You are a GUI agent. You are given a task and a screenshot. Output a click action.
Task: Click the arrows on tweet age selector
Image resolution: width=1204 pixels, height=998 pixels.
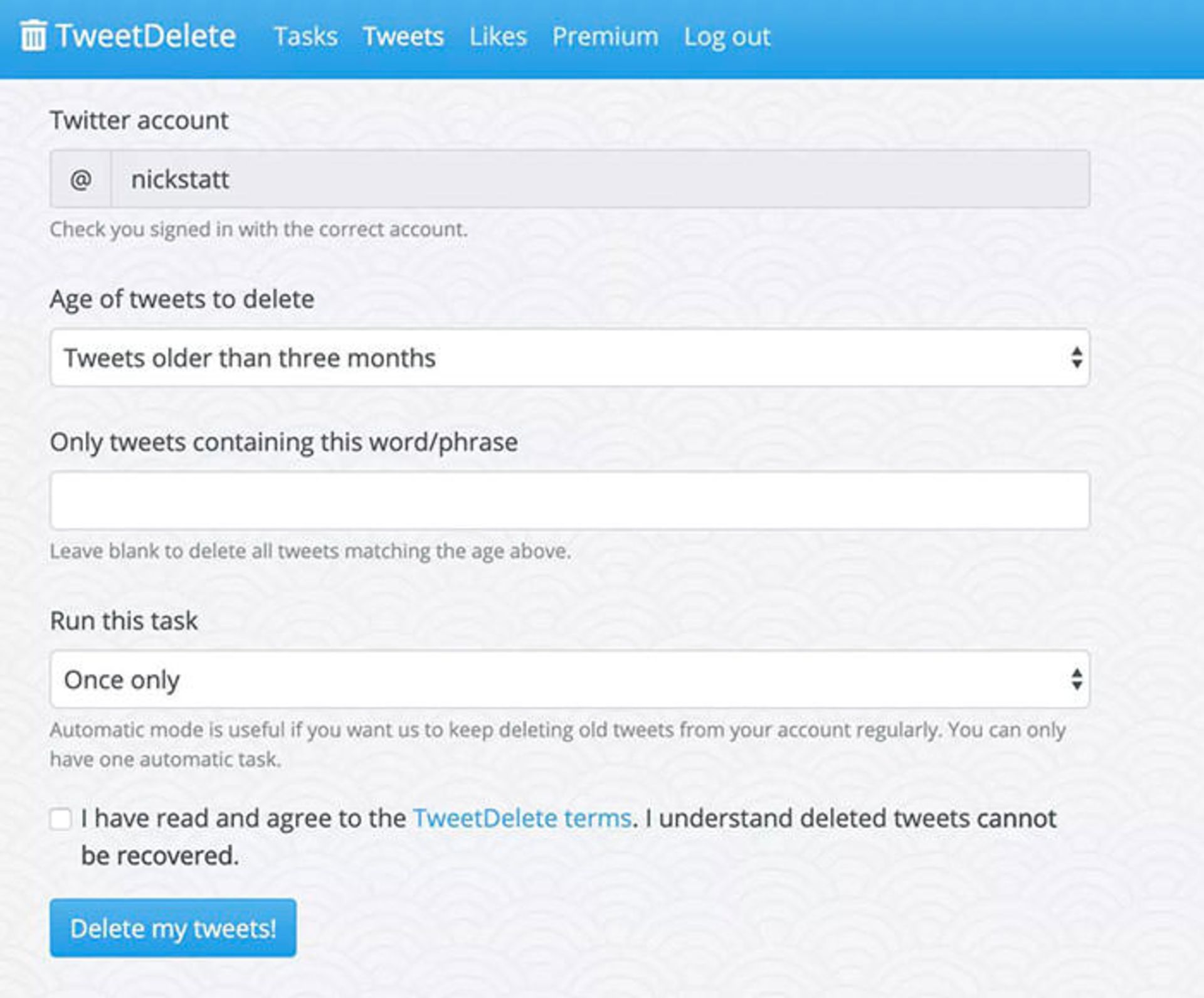click(x=1077, y=358)
